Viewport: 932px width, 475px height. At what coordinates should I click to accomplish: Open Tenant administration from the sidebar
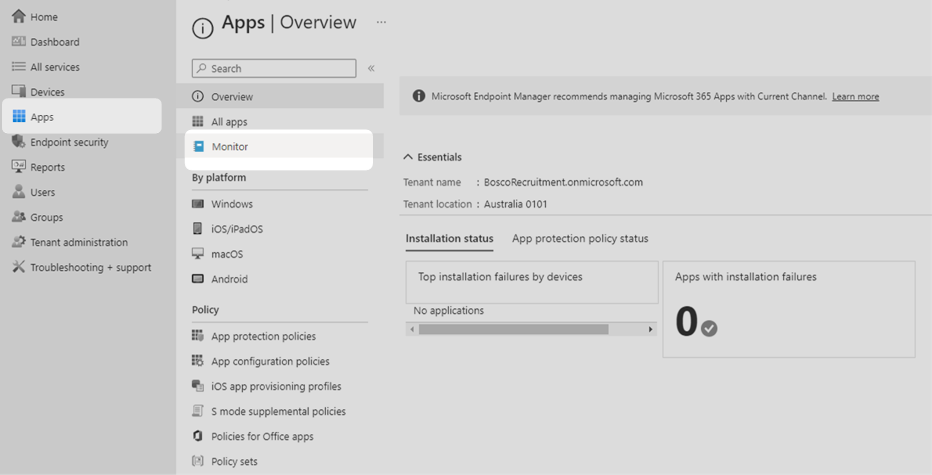(81, 242)
